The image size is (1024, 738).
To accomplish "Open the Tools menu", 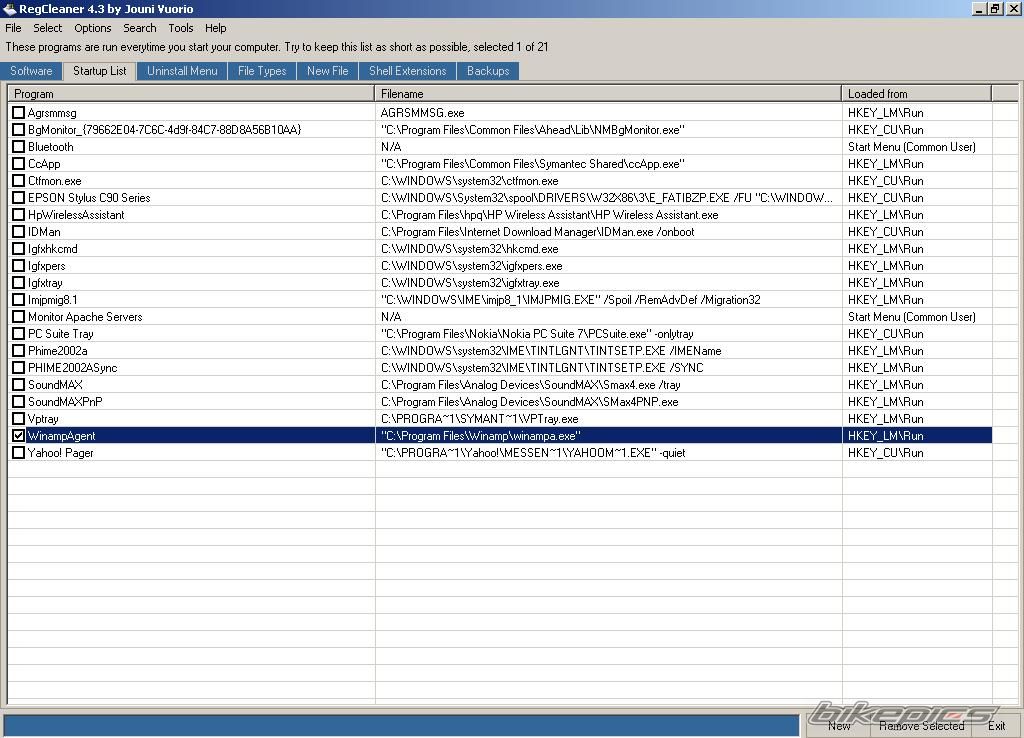I will tap(181, 28).
